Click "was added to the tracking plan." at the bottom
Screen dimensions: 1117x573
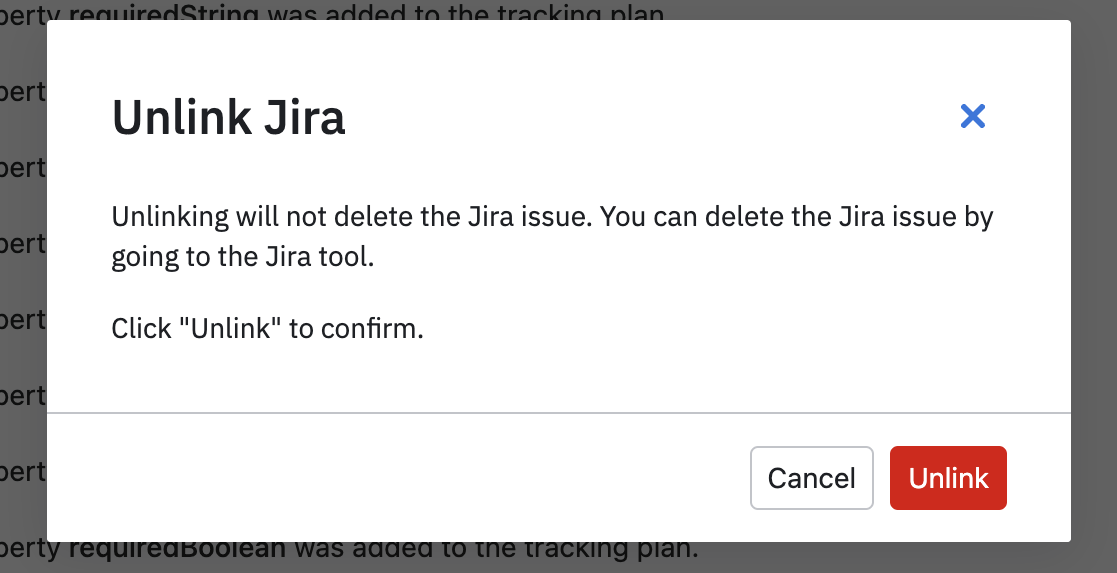tap(497, 549)
